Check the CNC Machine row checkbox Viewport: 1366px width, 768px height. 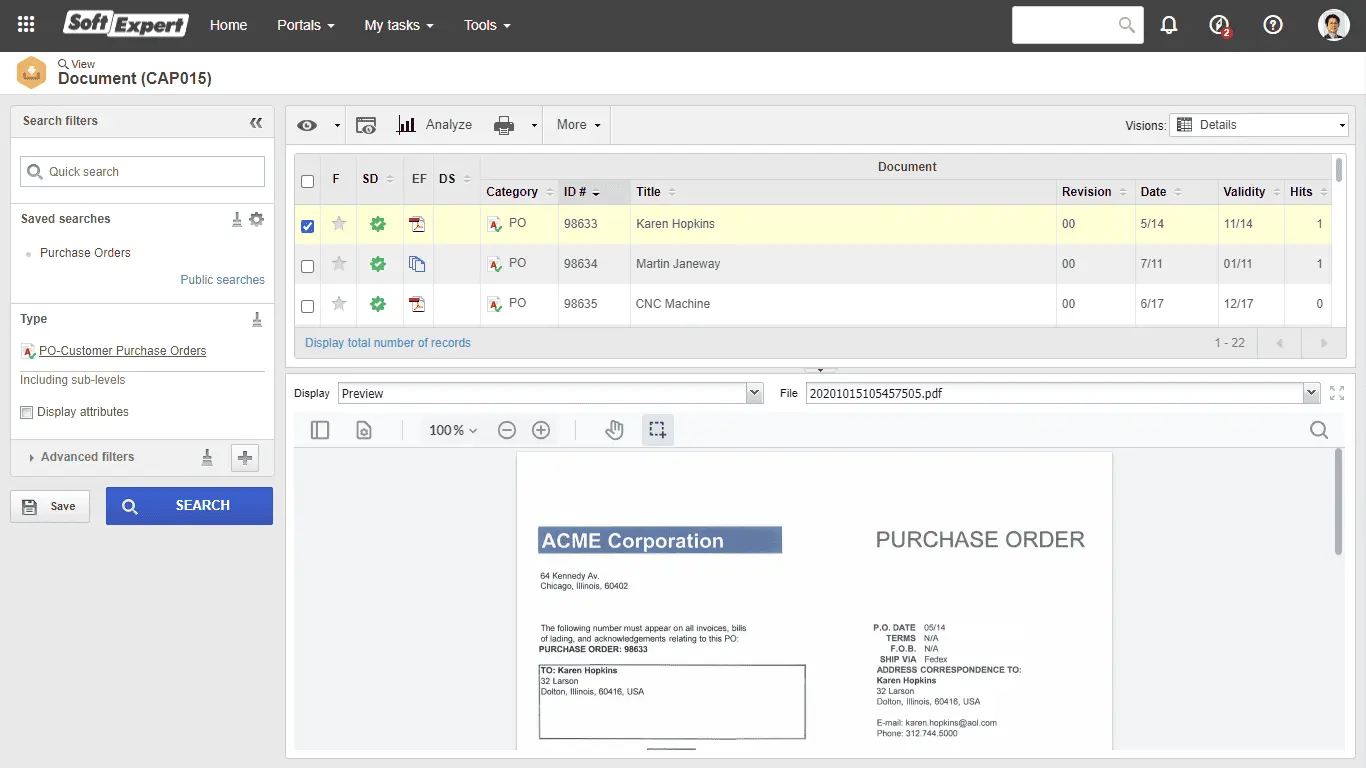coord(307,306)
